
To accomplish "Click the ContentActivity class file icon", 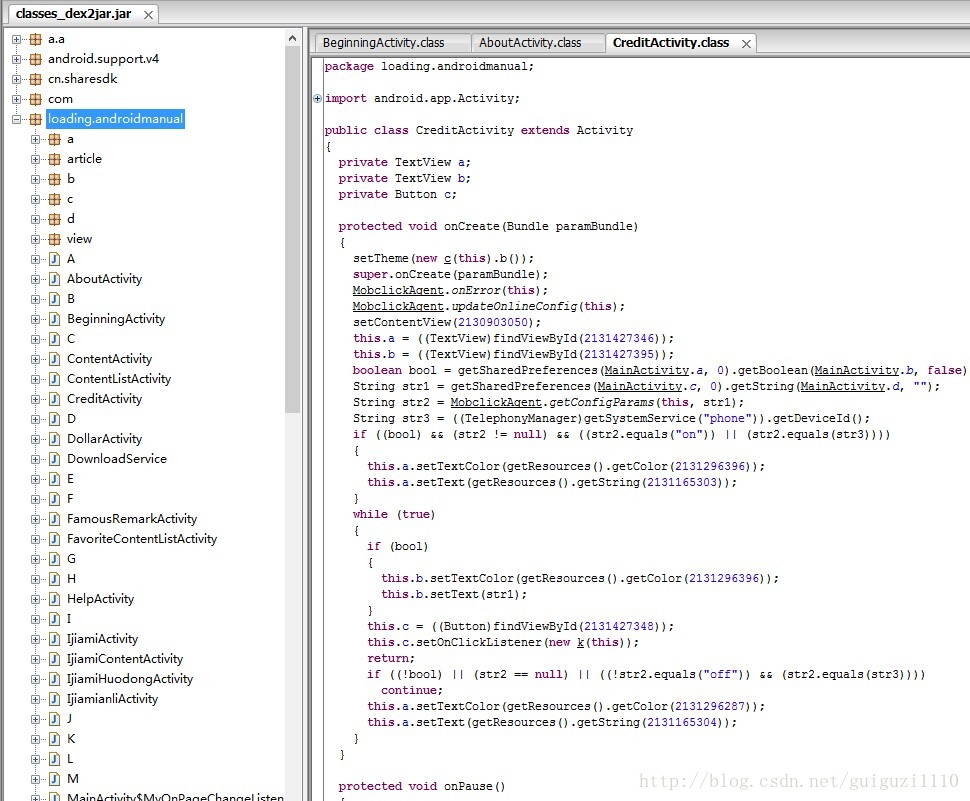I will [54, 359].
